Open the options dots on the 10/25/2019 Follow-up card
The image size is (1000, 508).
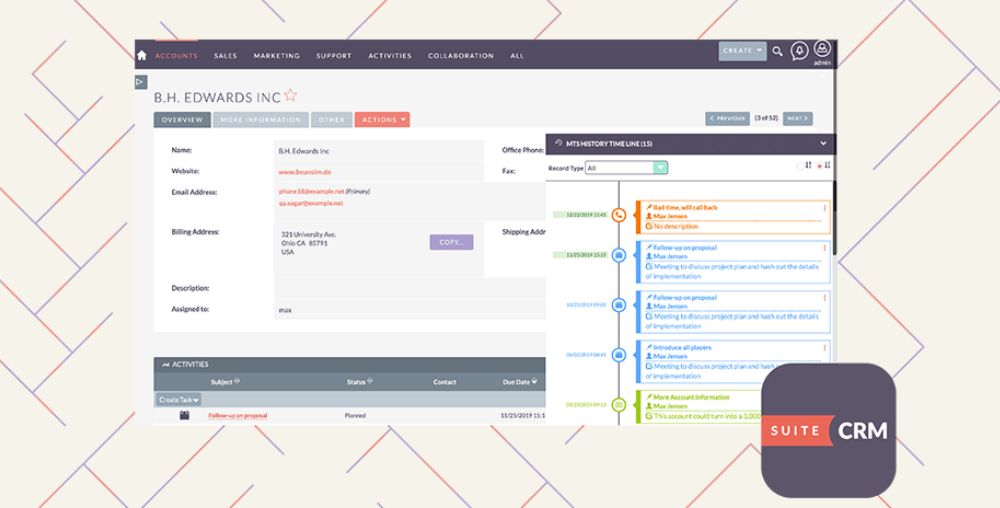[825, 298]
